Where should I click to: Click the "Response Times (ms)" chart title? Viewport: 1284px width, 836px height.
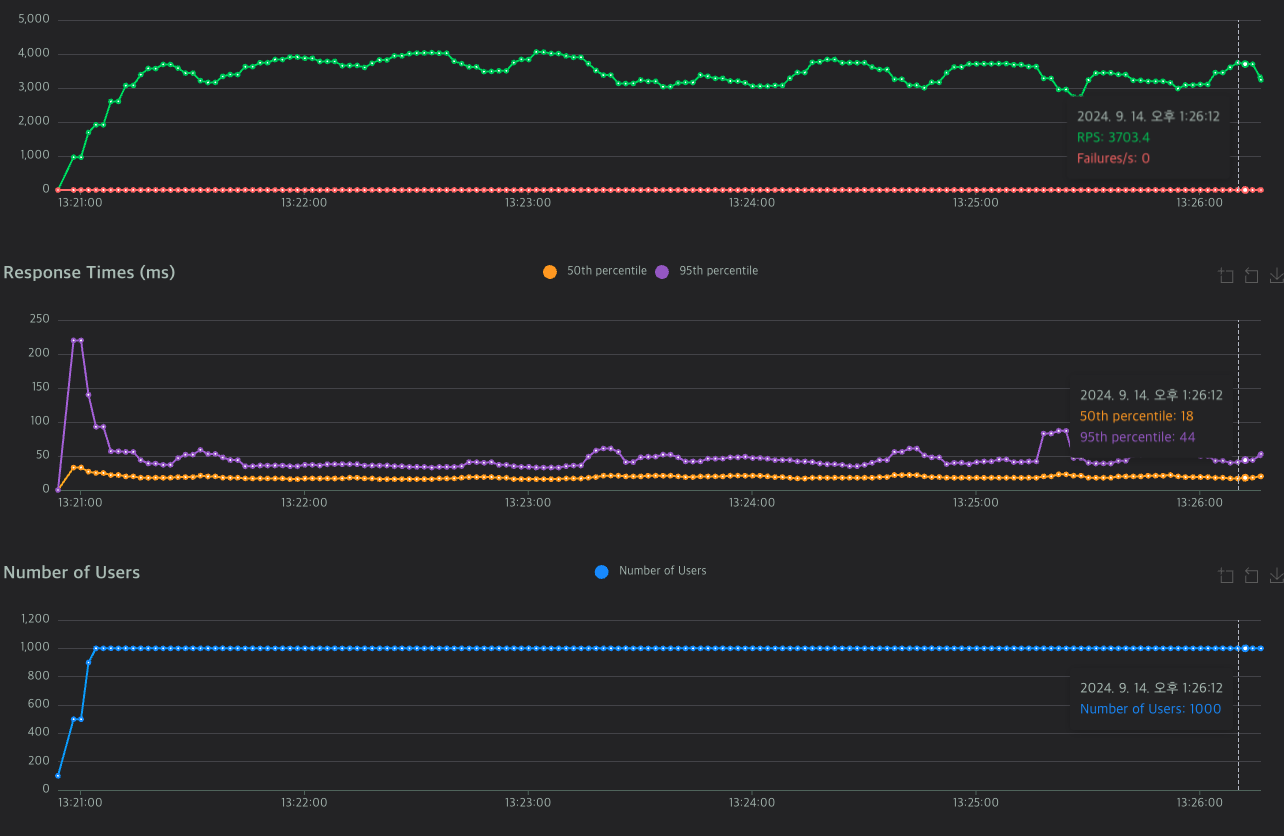89,272
